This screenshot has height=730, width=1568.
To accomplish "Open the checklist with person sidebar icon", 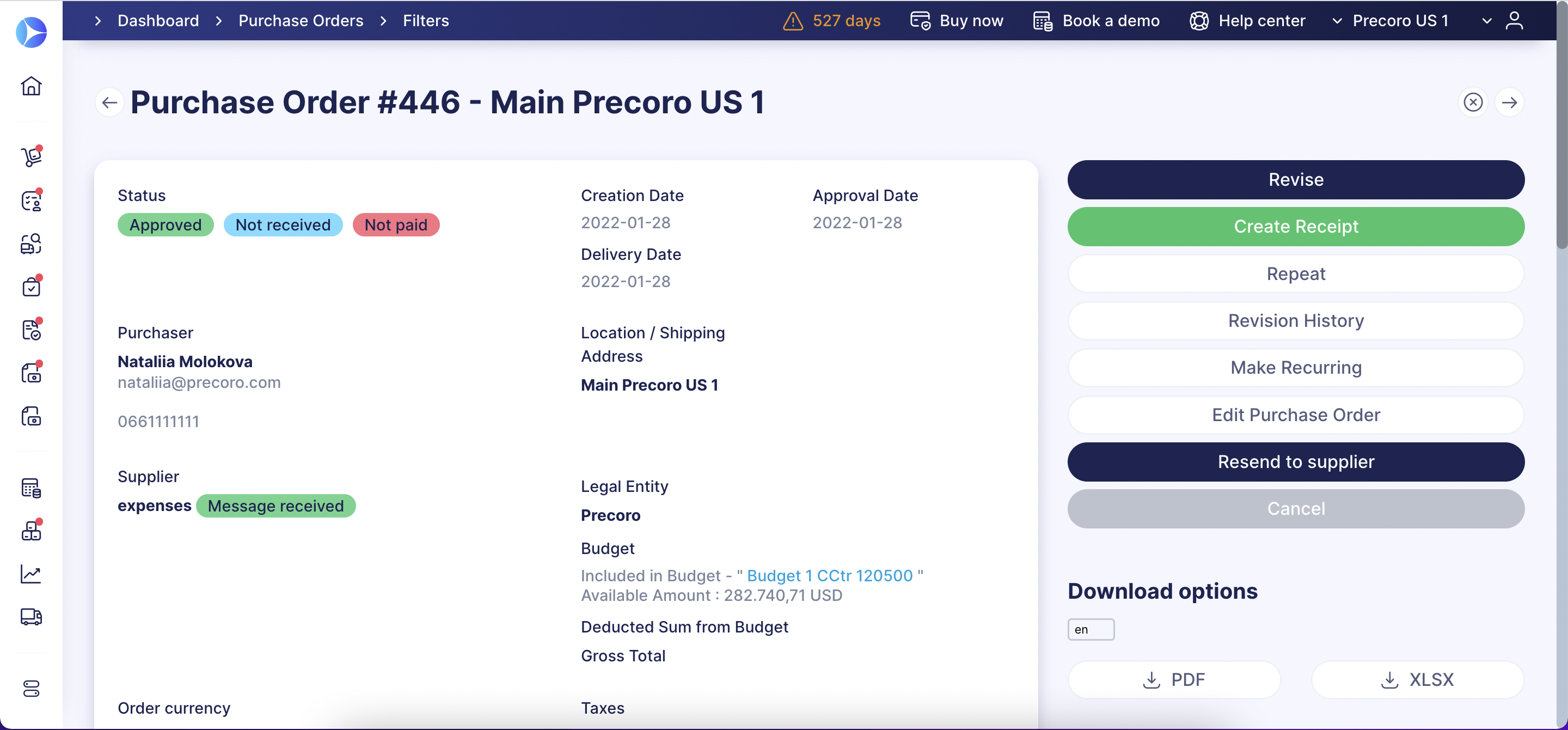I will pyautogui.click(x=31, y=200).
